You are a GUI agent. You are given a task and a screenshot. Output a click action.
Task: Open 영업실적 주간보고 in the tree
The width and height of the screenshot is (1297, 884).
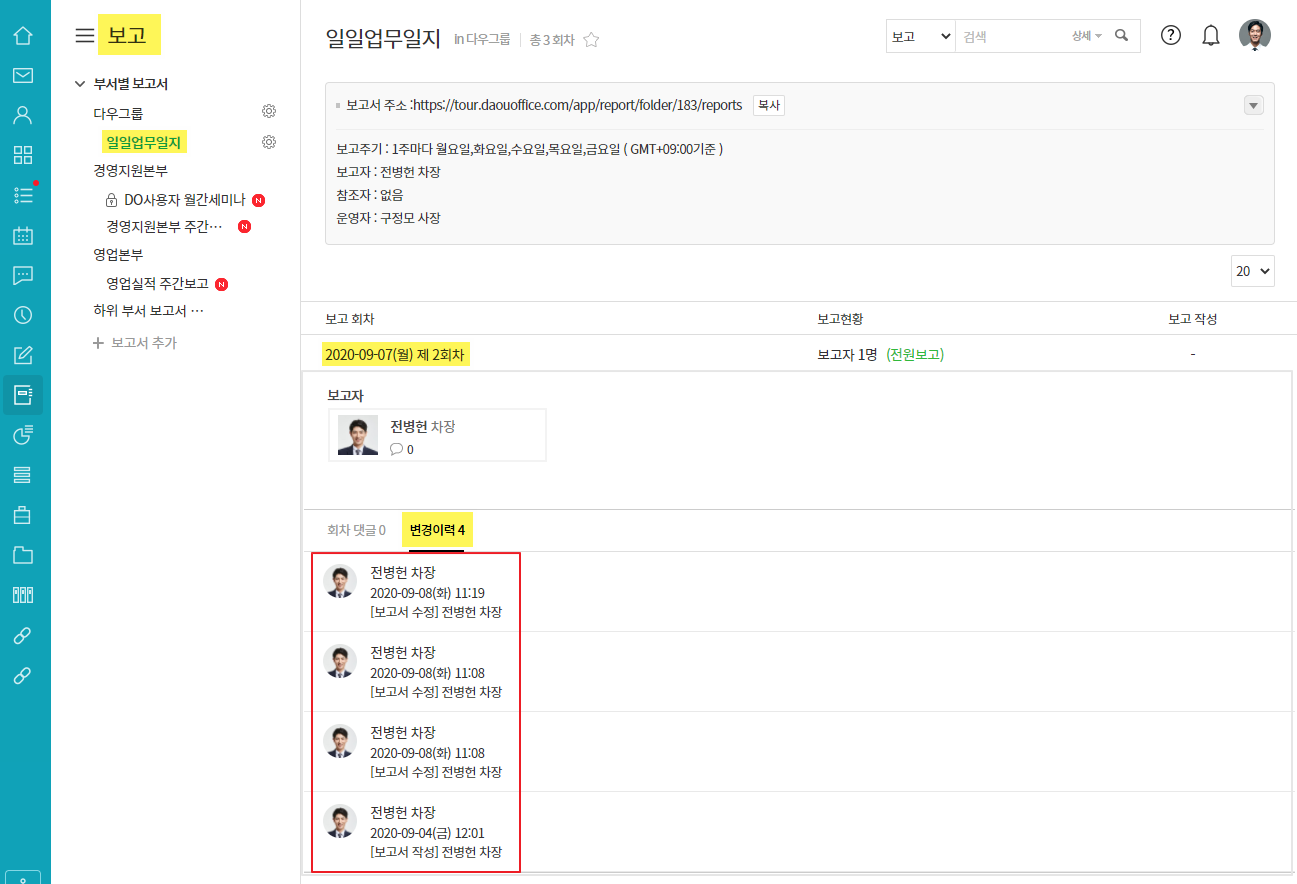pos(157,284)
